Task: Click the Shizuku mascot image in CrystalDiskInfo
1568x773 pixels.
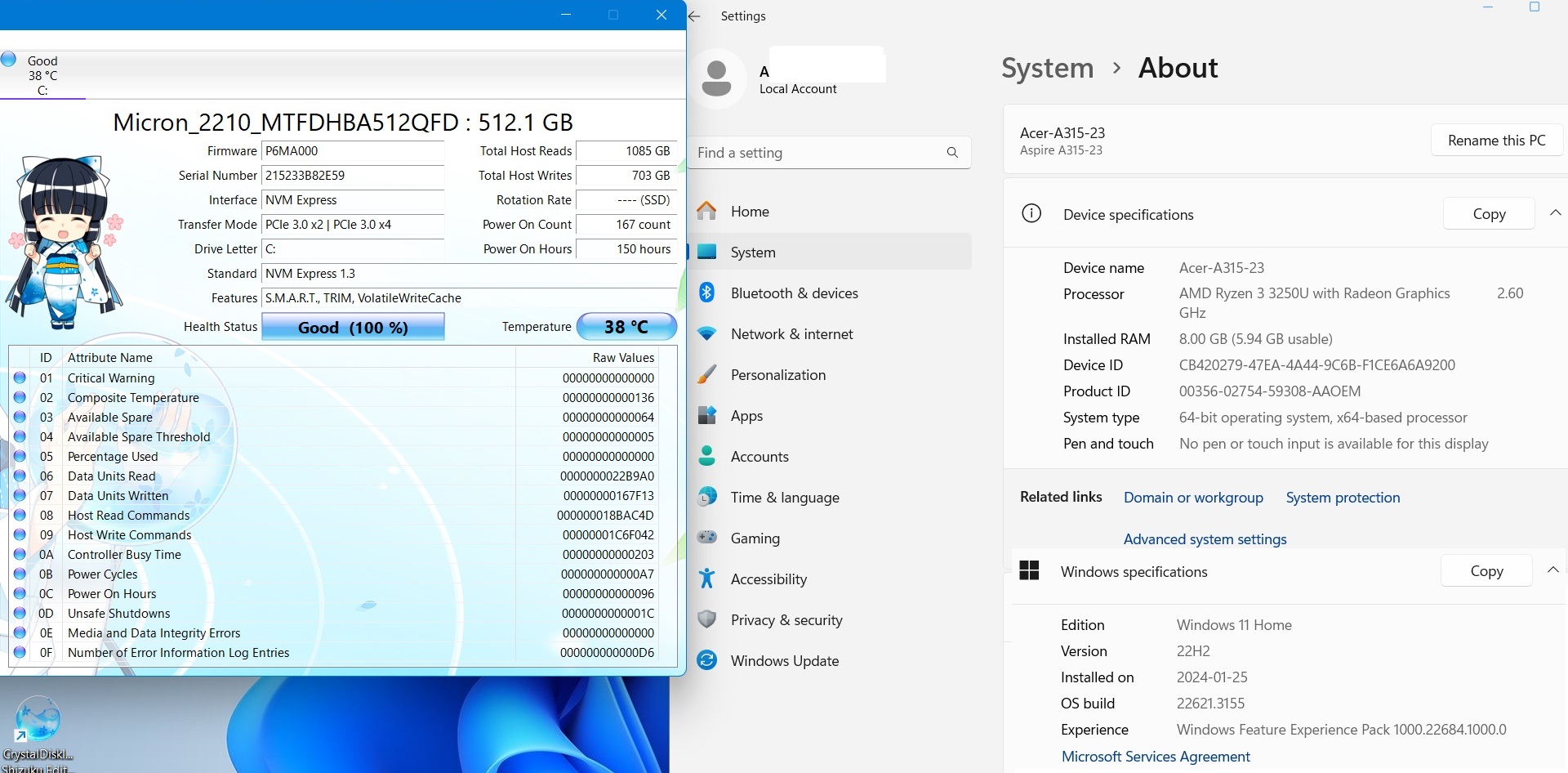Action: coord(65,243)
